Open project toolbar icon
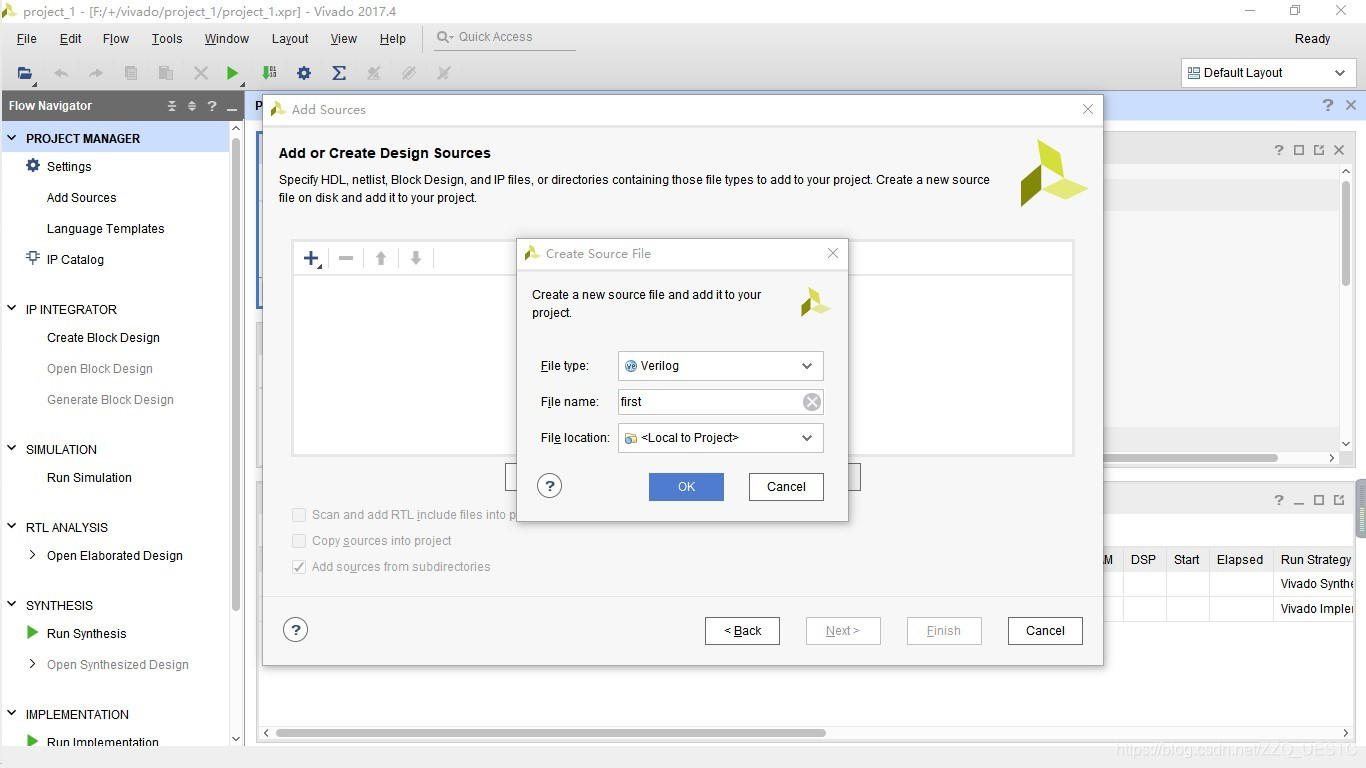 point(25,73)
